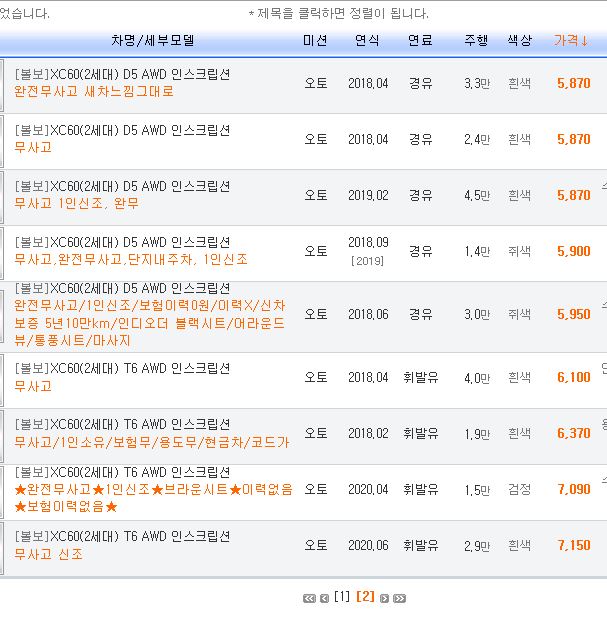This screenshot has height=621, width=607.
Task: Open XC60 T6 listing priced 7,090
Action: (122, 472)
